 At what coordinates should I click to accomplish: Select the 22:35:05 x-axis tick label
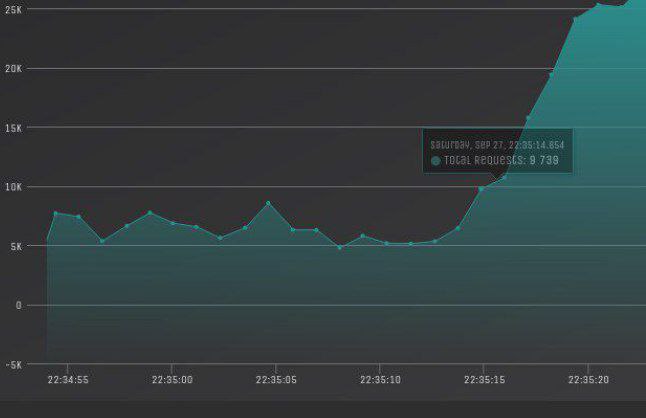[x=276, y=380]
